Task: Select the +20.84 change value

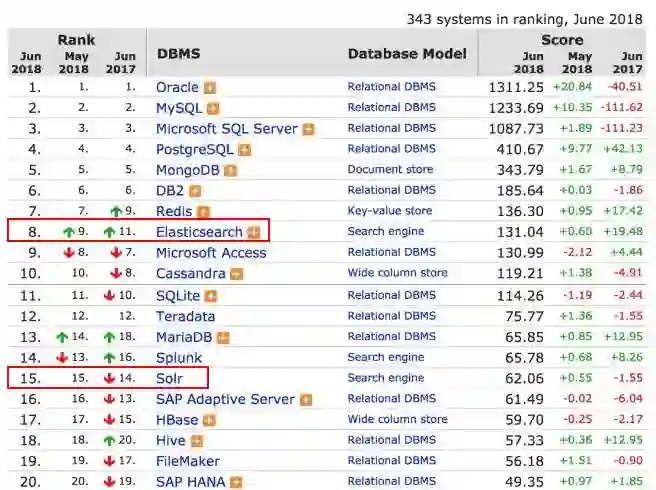Action: coord(572,87)
